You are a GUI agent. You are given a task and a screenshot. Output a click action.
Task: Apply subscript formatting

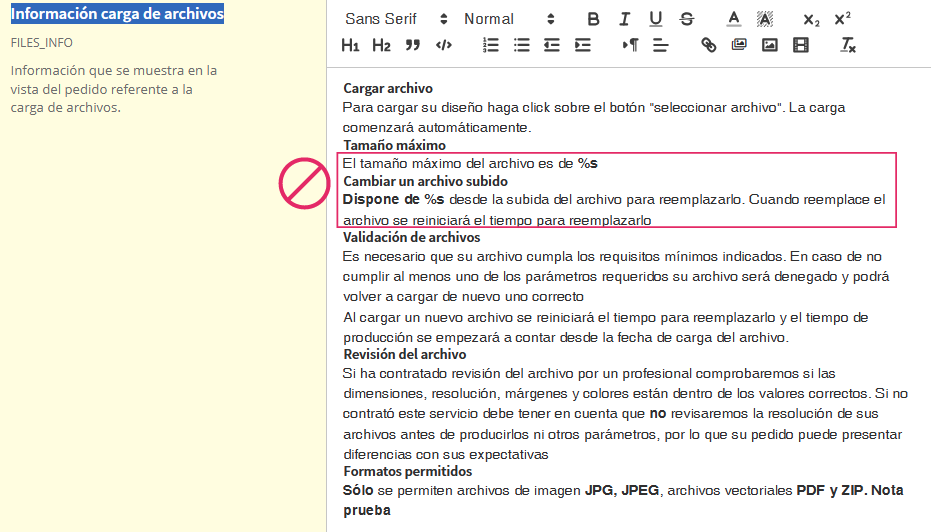811,19
